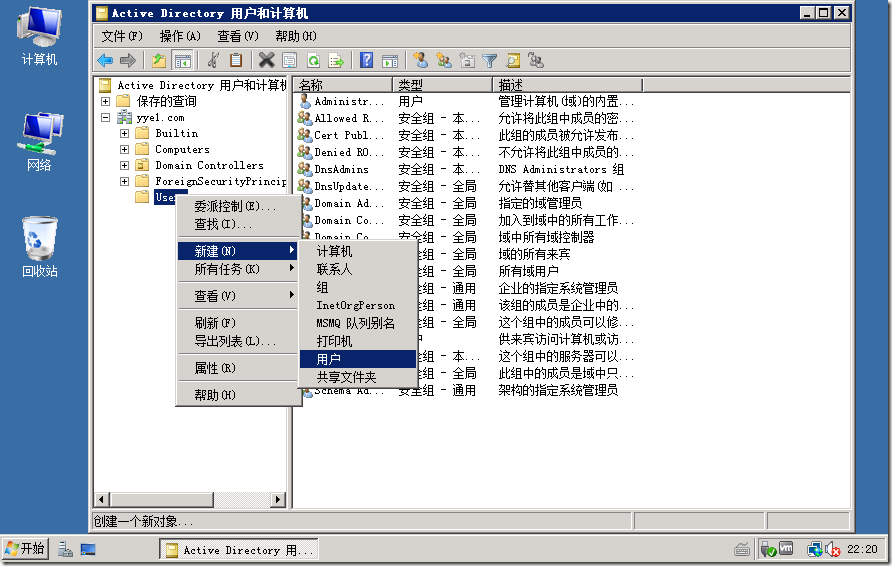The height and width of the screenshot is (566, 892).
Task: Select 用户 in the new submenu
Action: [x=358, y=359]
